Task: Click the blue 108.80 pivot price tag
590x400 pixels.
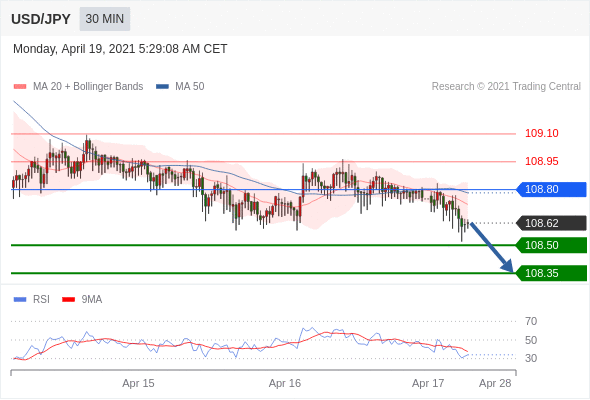Action: 551,189
